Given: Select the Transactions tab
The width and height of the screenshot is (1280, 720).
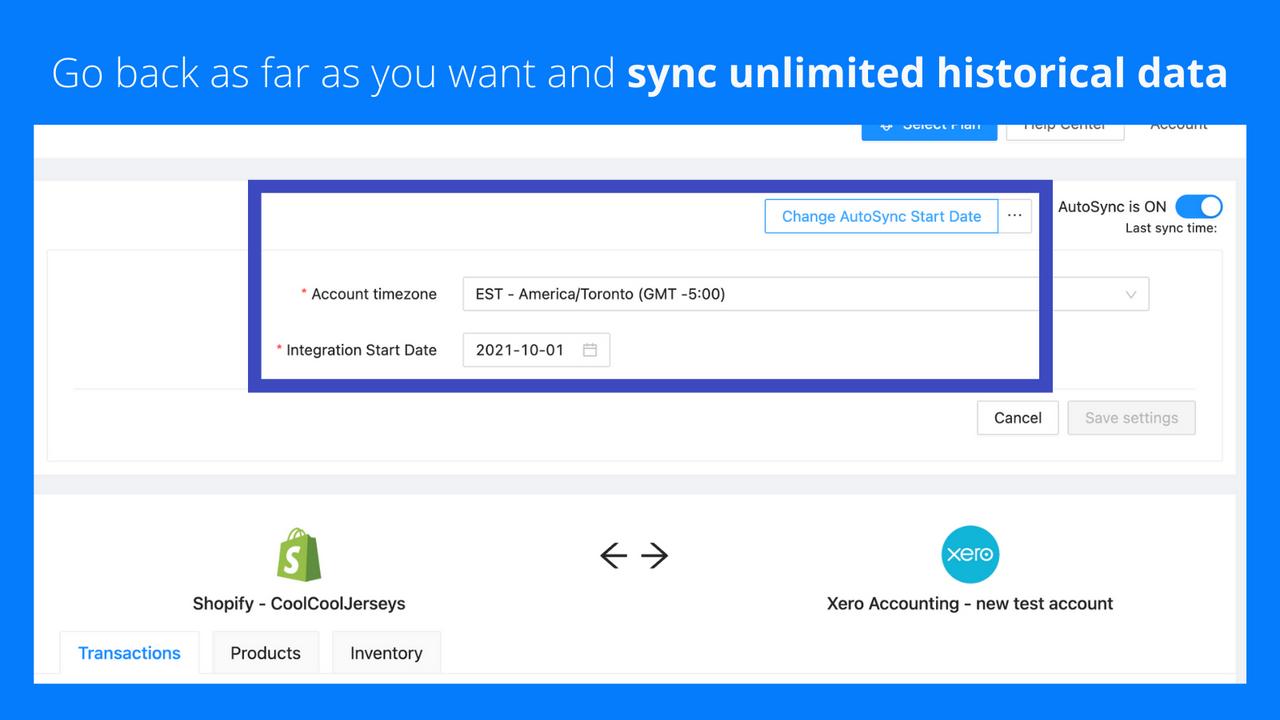Looking at the screenshot, I should point(129,652).
